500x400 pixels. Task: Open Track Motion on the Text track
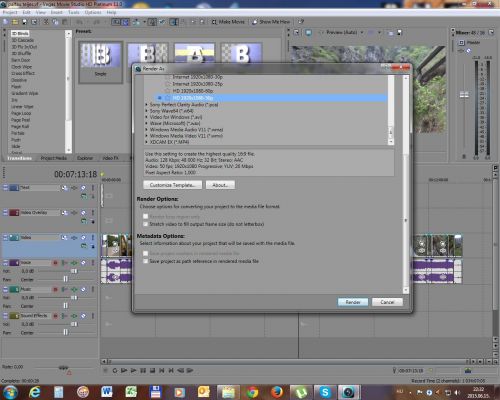65,188
